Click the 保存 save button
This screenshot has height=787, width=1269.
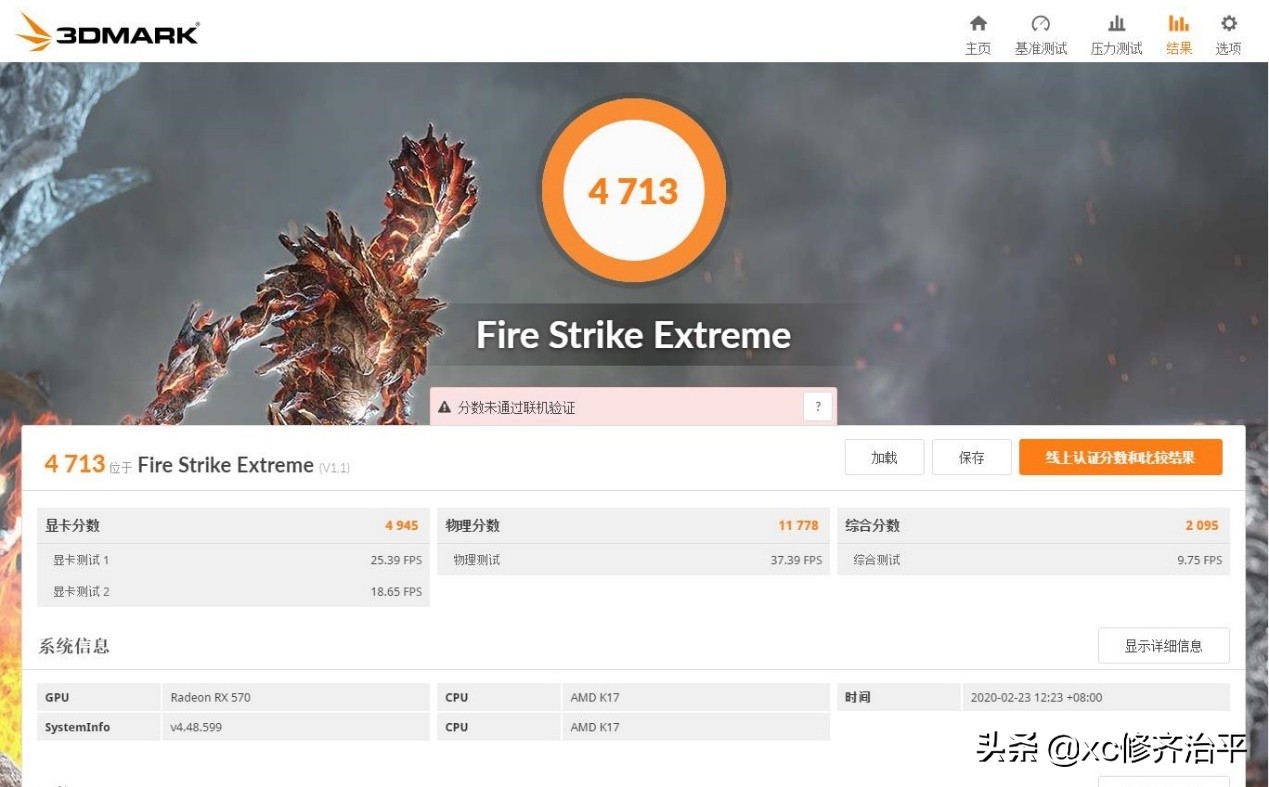971,457
